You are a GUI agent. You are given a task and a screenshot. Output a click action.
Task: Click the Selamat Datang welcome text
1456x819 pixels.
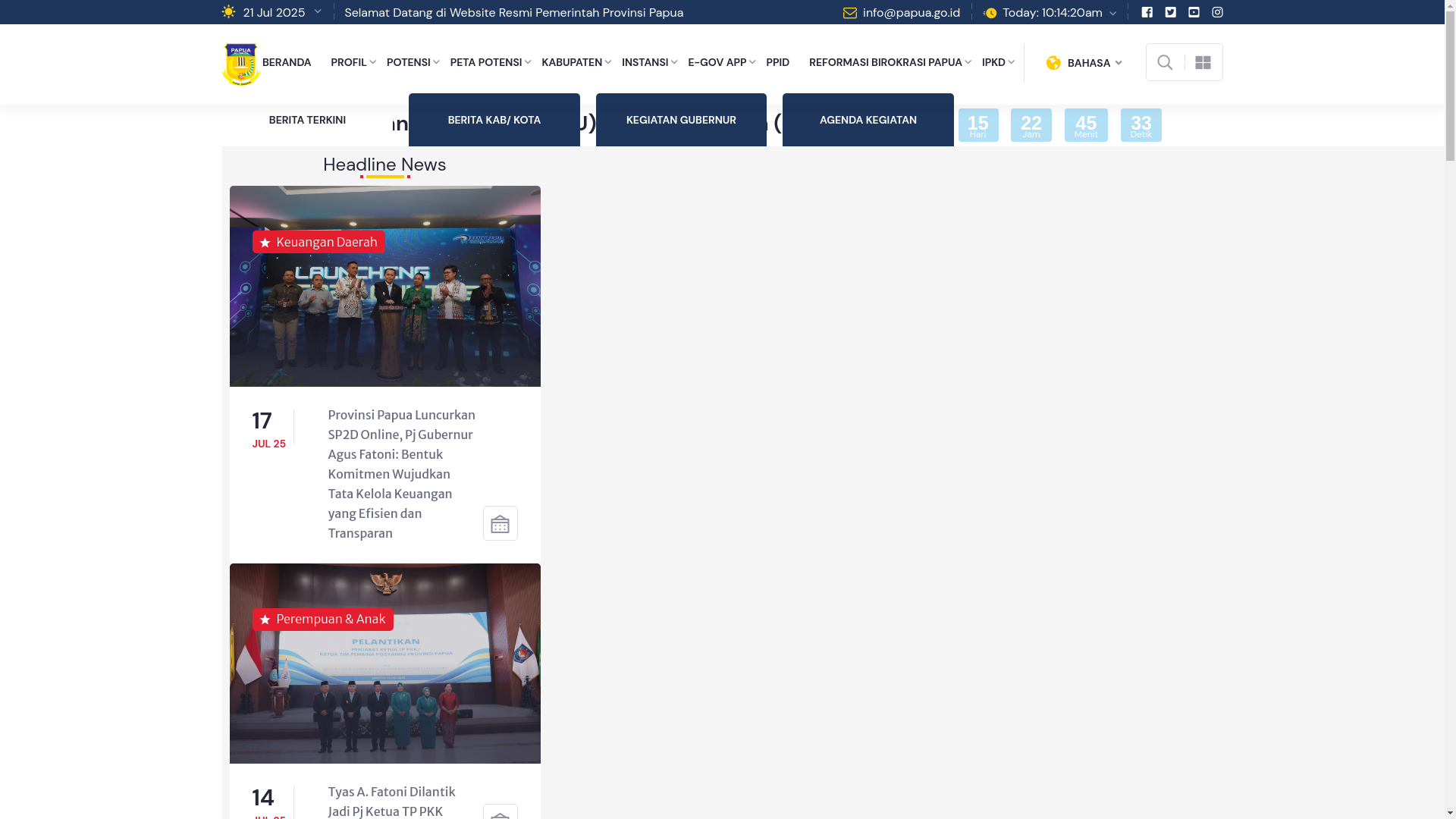tap(514, 13)
